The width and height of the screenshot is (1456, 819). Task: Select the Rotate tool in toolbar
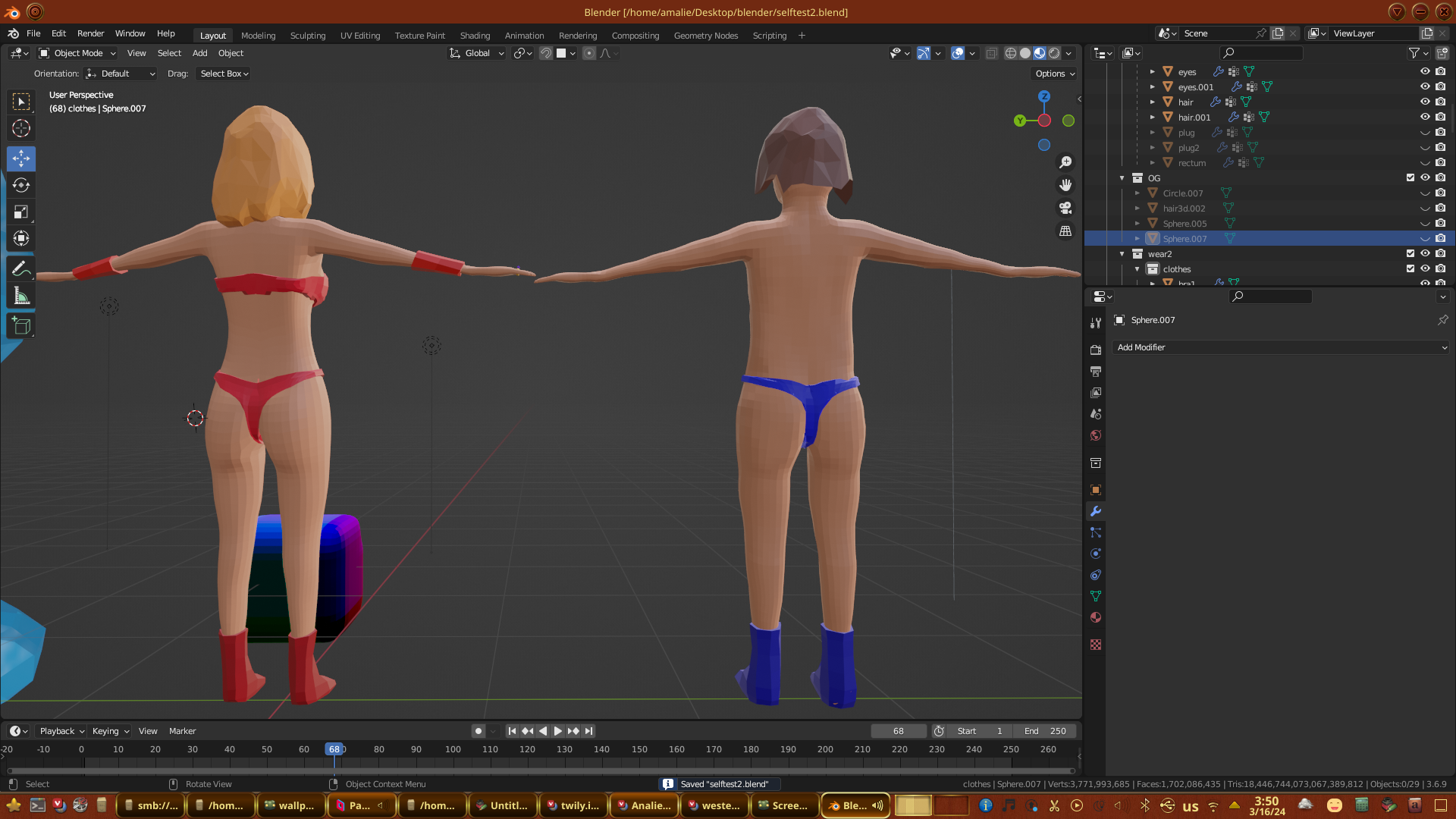point(21,186)
